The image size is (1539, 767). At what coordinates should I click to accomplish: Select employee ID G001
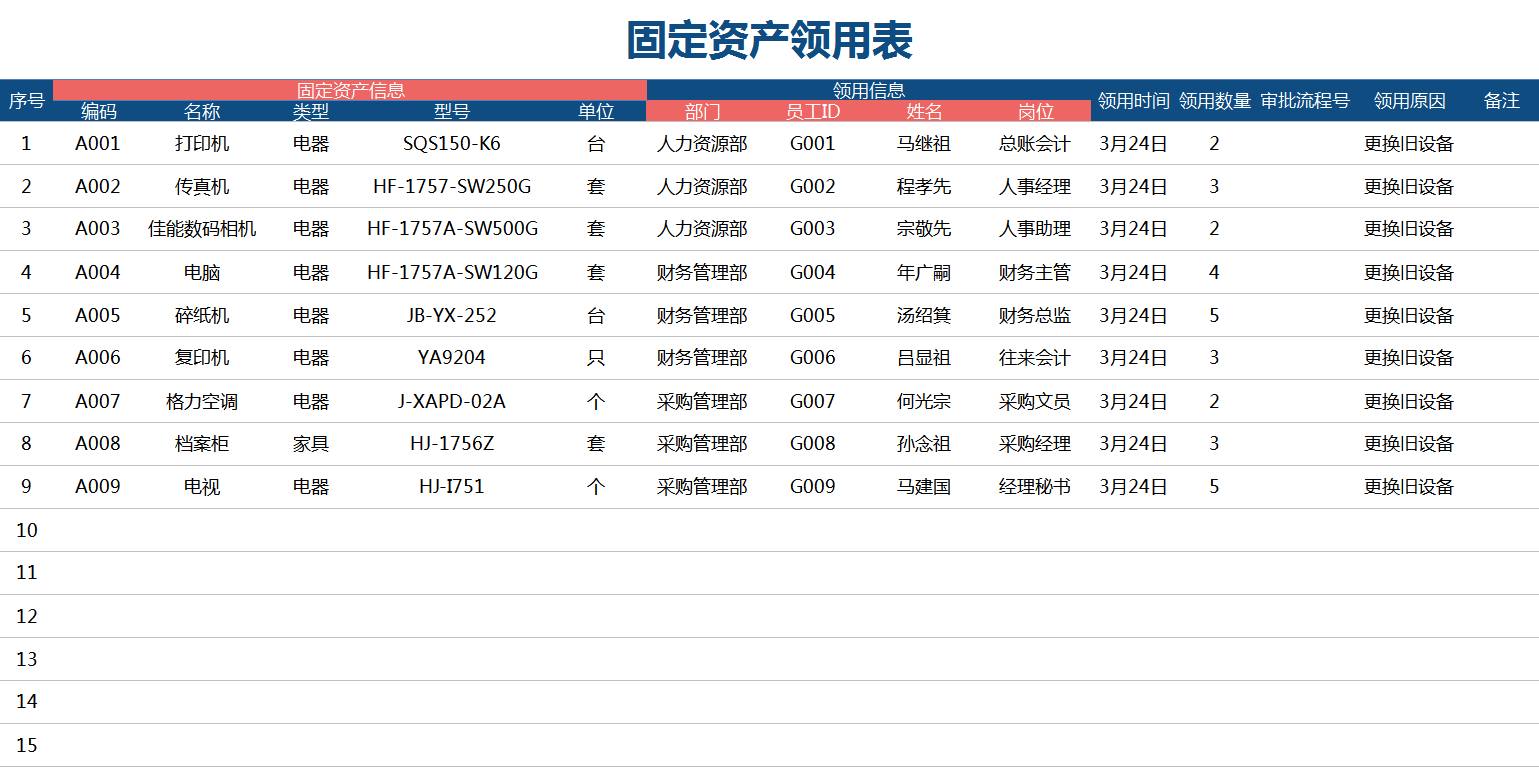pos(812,143)
